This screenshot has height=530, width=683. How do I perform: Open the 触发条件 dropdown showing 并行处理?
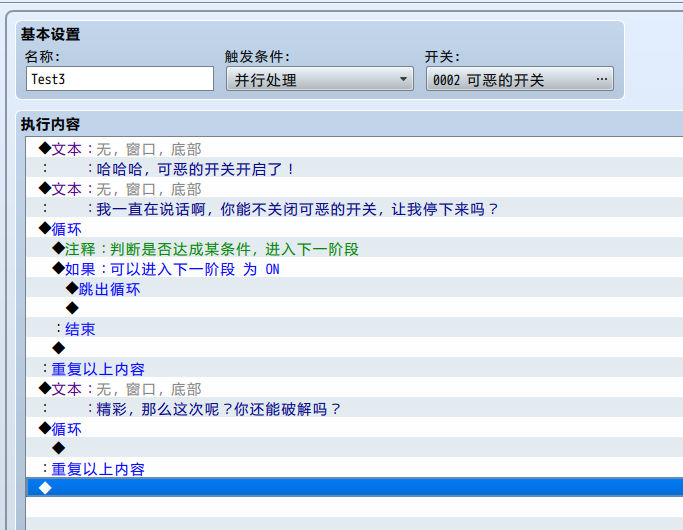(320, 79)
